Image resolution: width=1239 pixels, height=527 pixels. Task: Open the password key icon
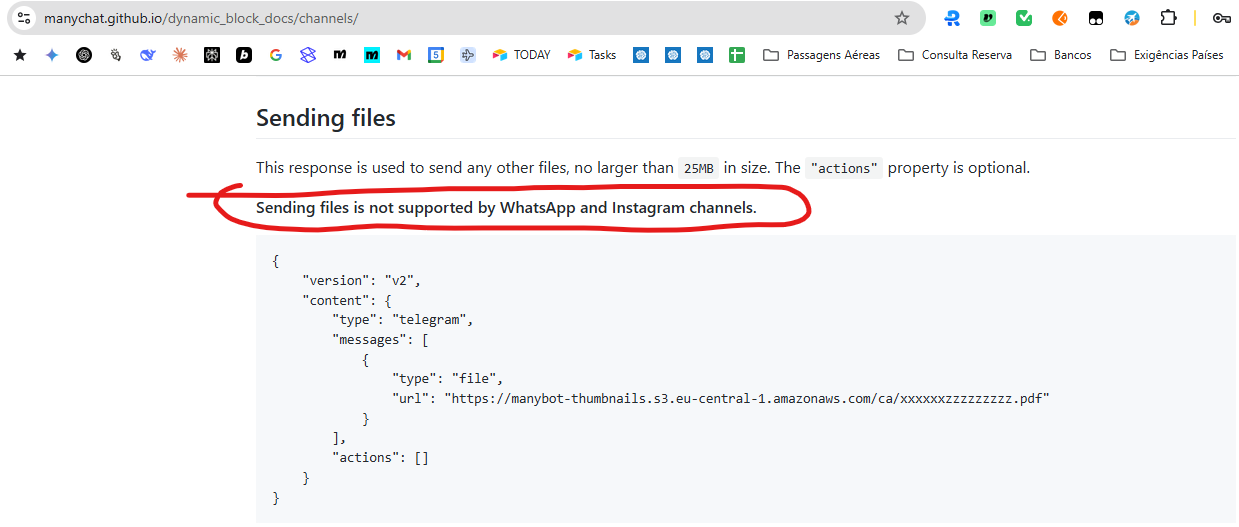tap(1221, 18)
